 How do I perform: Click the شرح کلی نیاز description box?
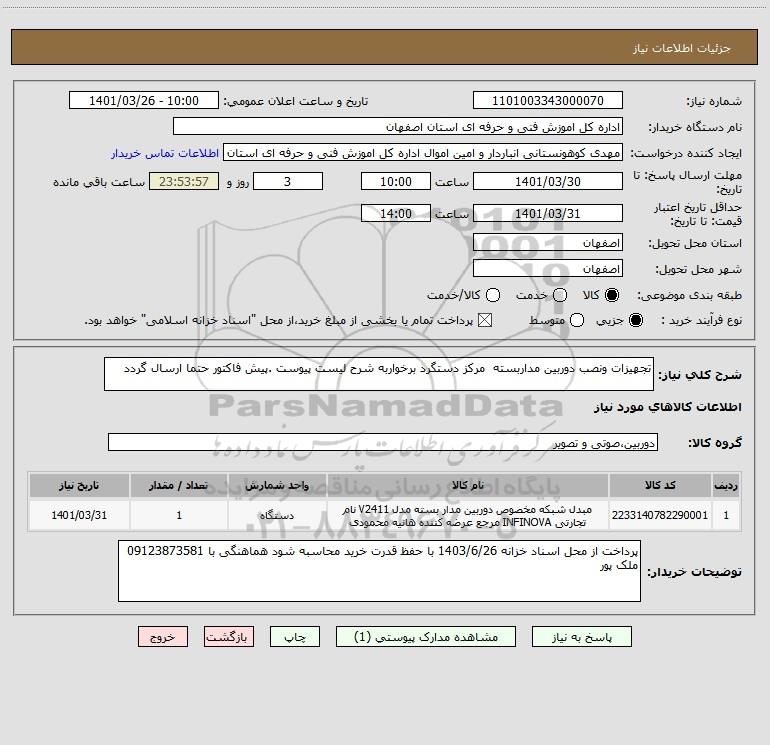[379, 374]
